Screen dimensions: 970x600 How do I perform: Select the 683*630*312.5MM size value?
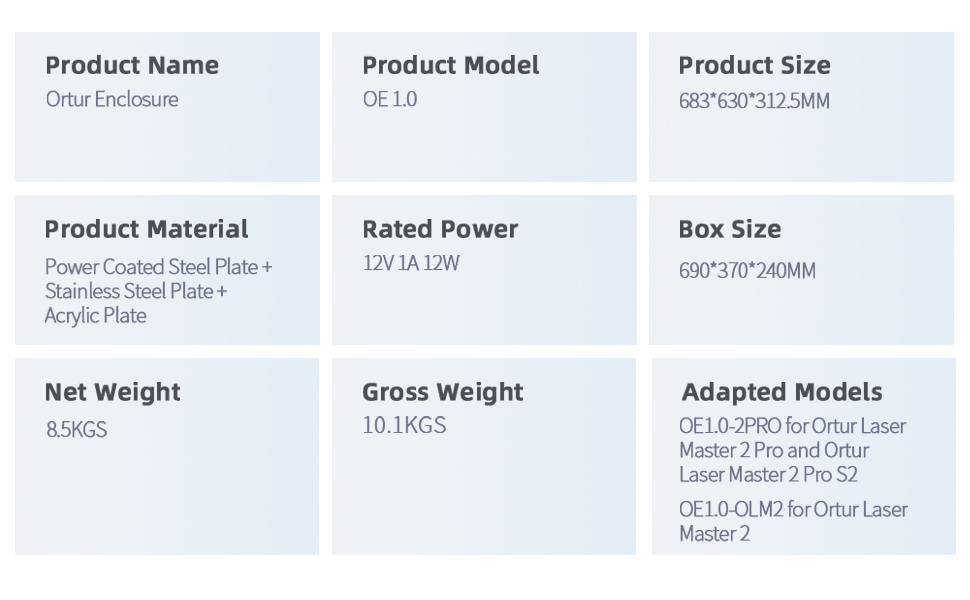click(x=754, y=101)
